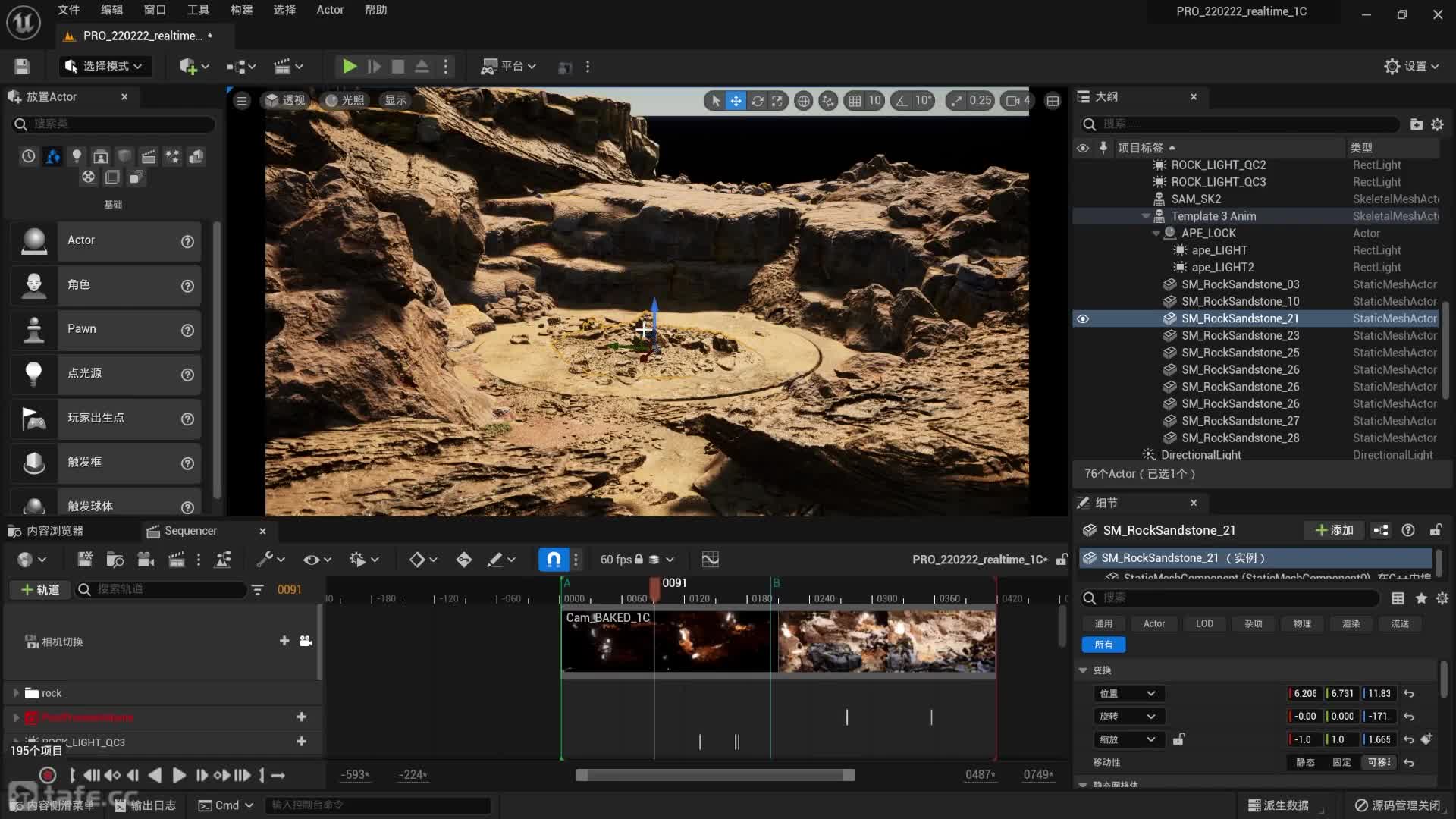Click the Add Track button in Sequencer
The width and height of the screenshot is (1456, 819).
tap(40, 589)
